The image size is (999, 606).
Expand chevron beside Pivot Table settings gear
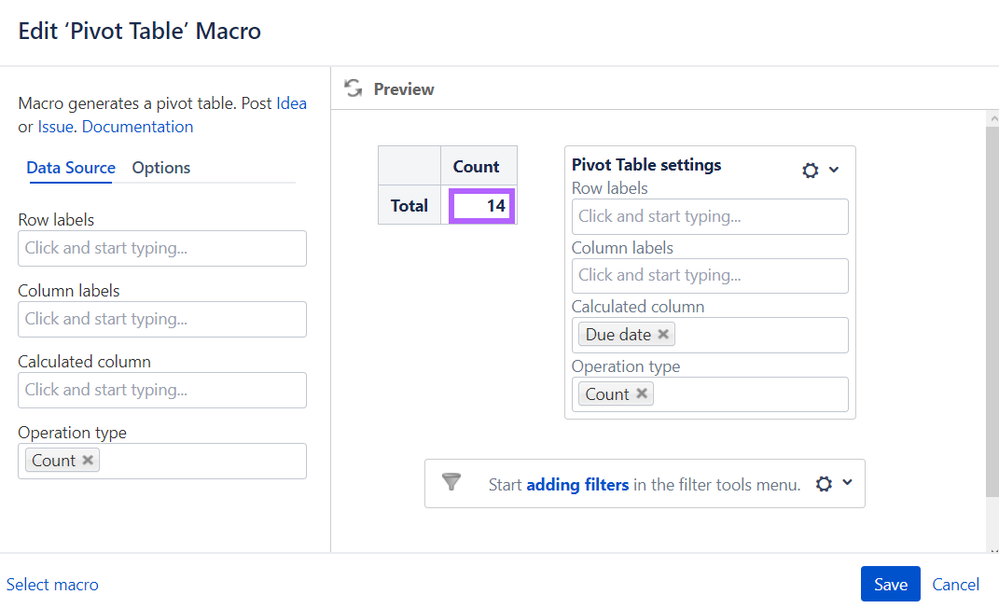coord(834,170)
